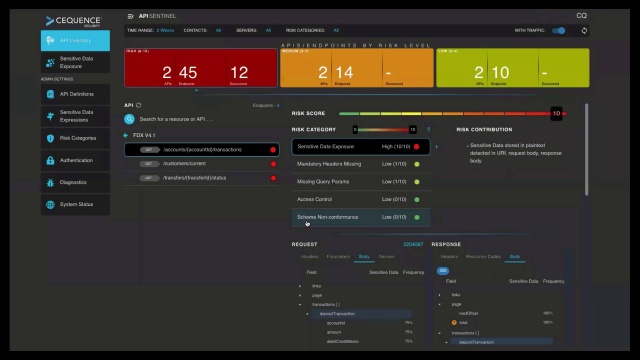Click the magnifier search icon

[x=129, y=119]
